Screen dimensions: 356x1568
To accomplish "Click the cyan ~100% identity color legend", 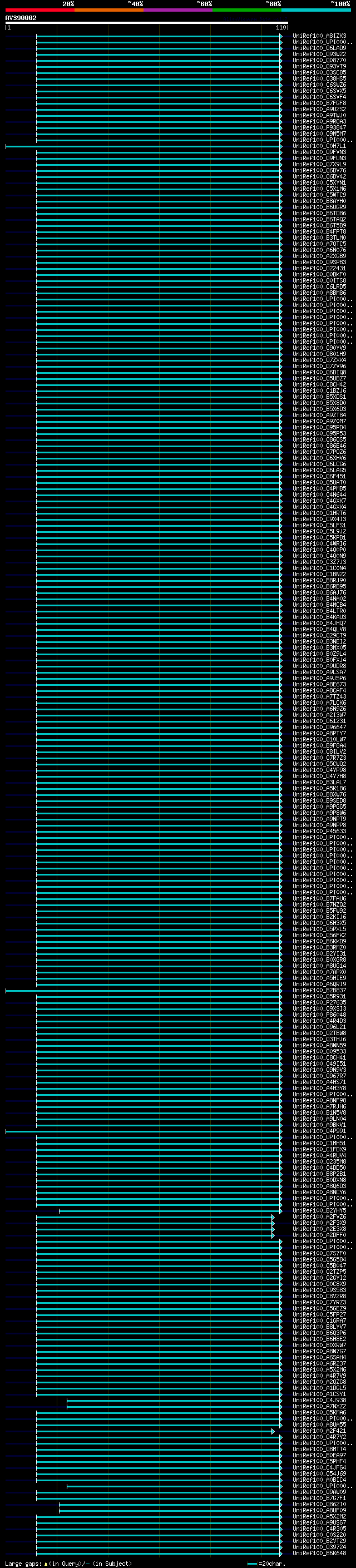I will pos(316,10).
